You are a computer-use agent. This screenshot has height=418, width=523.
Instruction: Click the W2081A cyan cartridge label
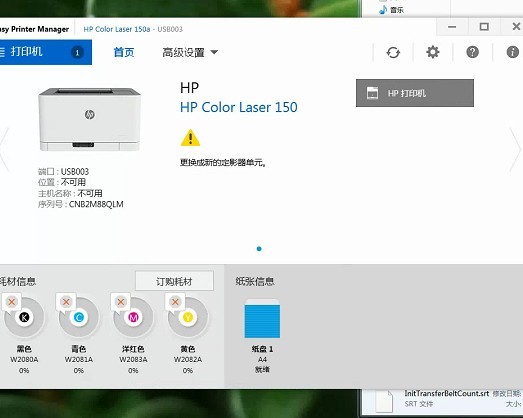(79, 360)
